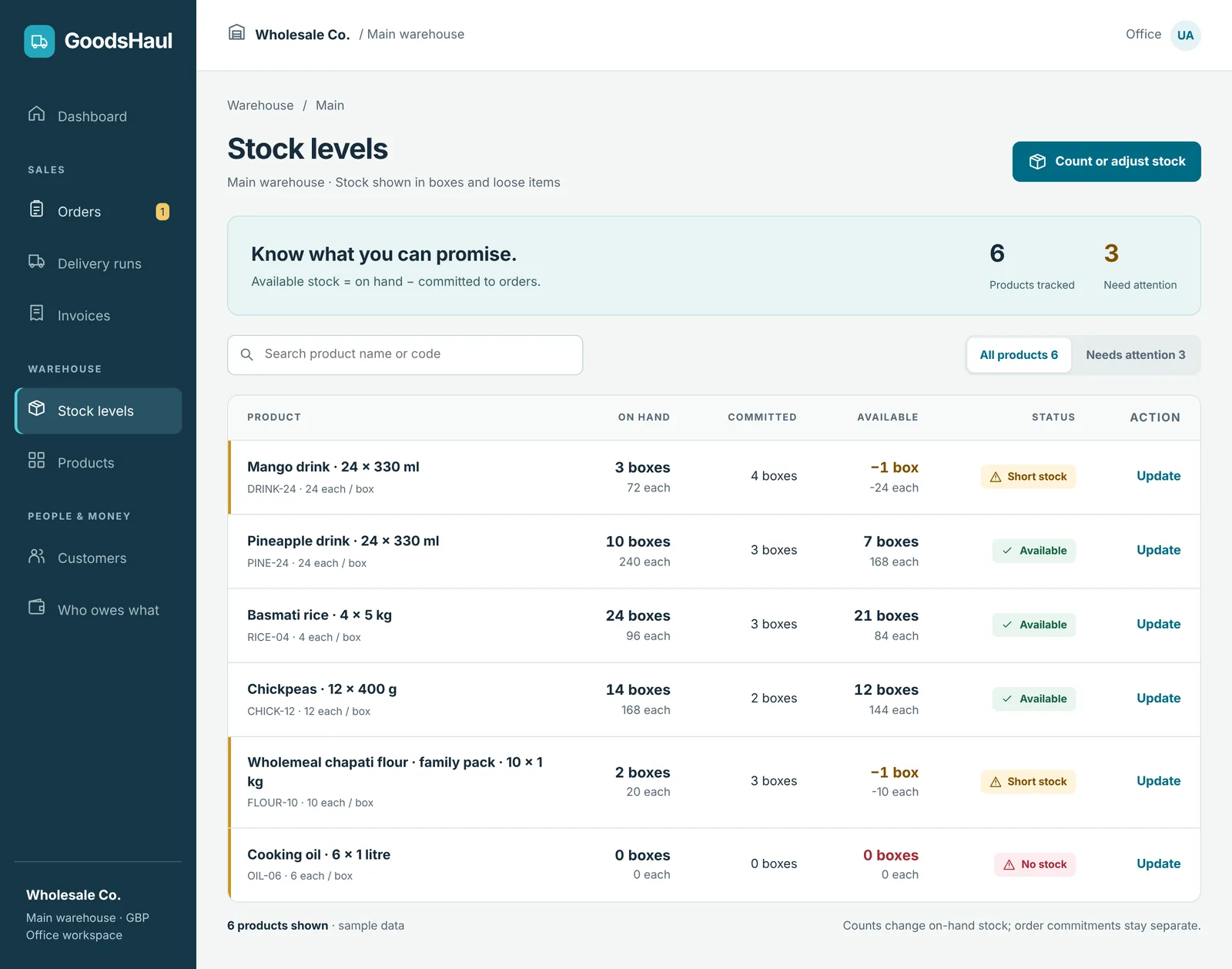Switch to the Needs attention 3 tab

[x=1135, y=355]
